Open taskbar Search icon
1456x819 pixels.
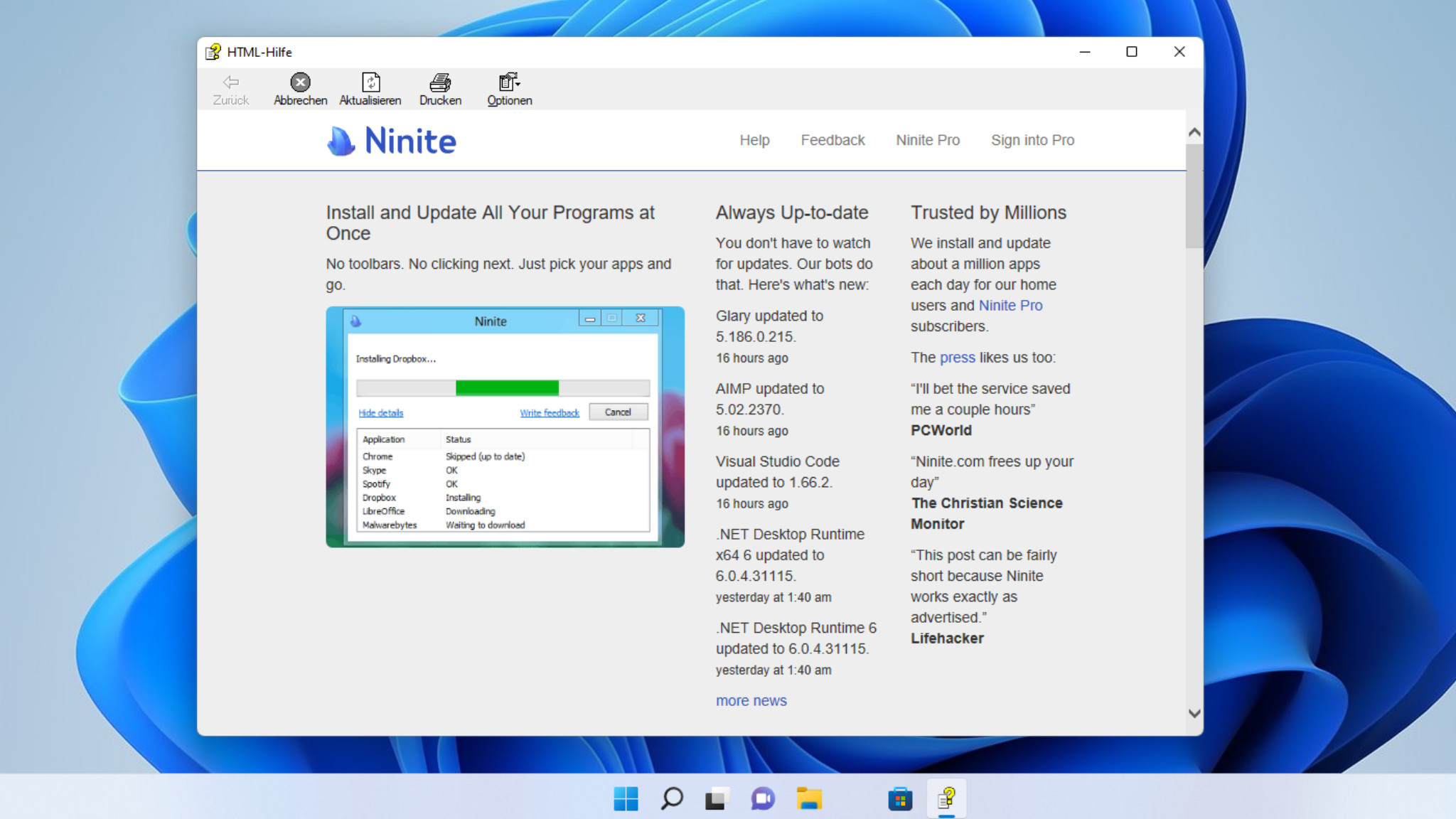click(x=672, y=798)
